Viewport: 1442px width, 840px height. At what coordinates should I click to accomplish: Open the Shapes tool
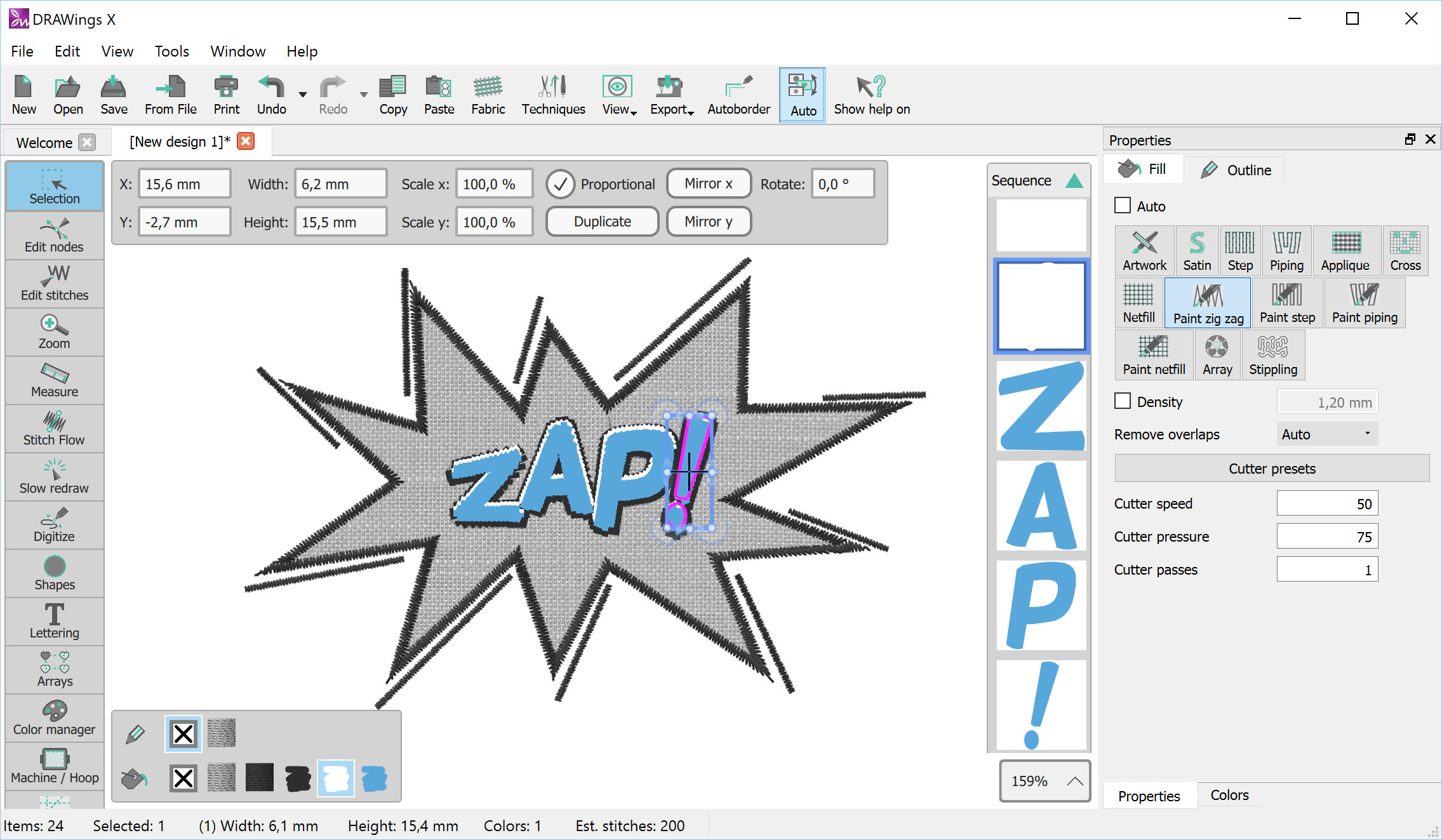pyautogui.click(x=55, y=573)
